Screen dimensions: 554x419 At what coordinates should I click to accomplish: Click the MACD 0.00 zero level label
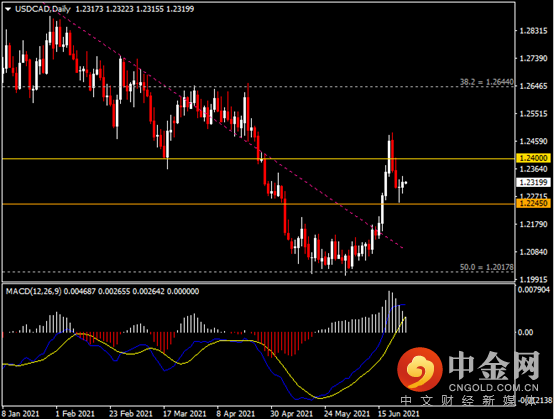[526, 332]
